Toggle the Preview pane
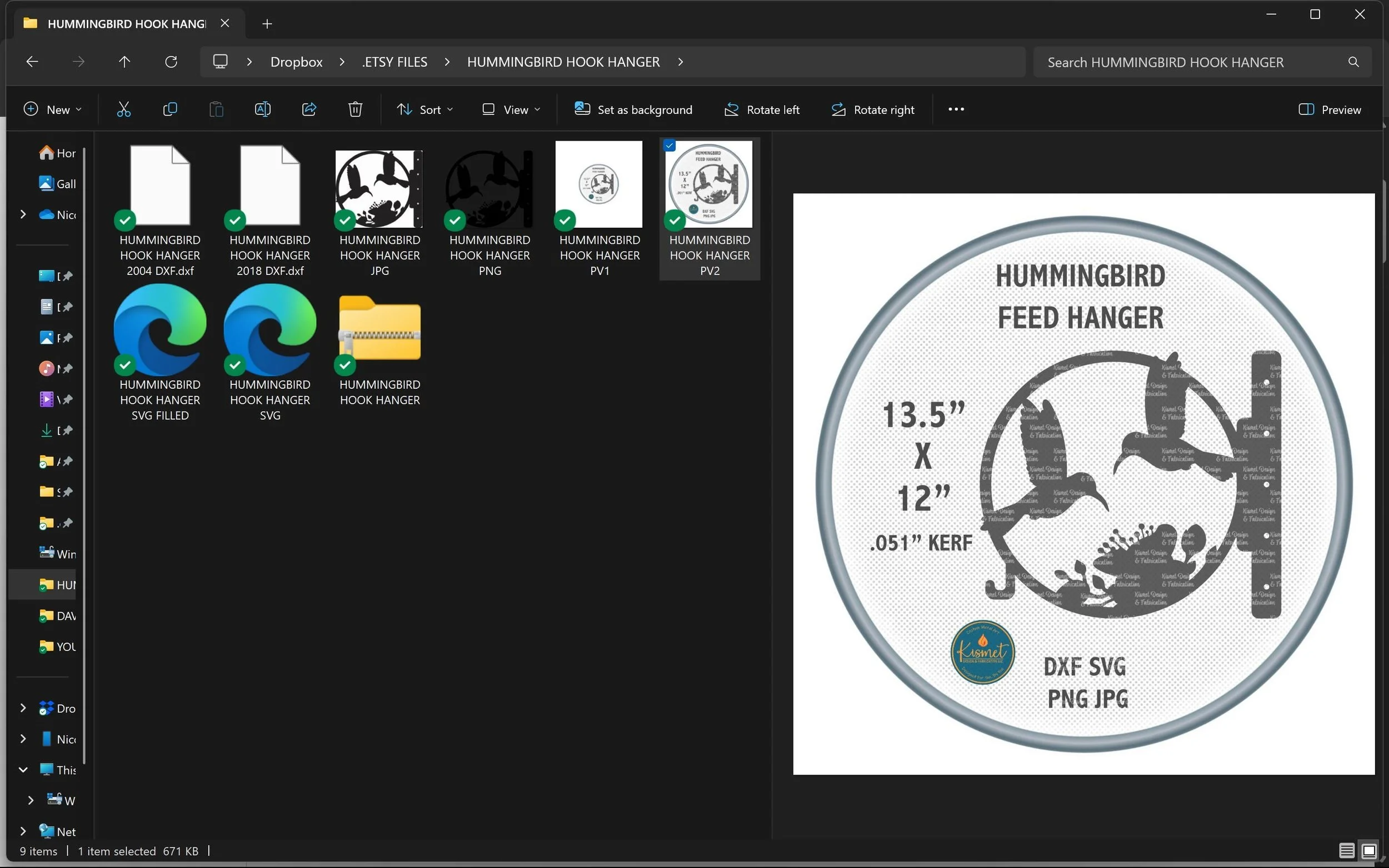The width and height of the screenshot is (1389, 868). pos(1330,109)
